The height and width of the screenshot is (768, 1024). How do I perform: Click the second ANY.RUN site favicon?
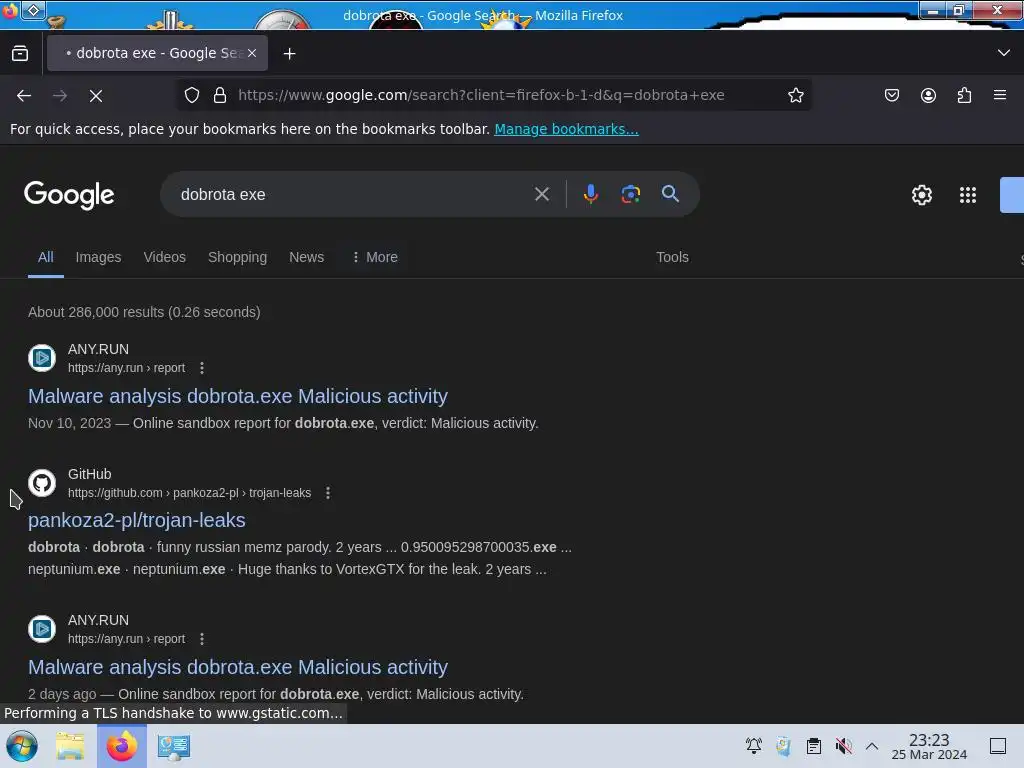(42, 629)
